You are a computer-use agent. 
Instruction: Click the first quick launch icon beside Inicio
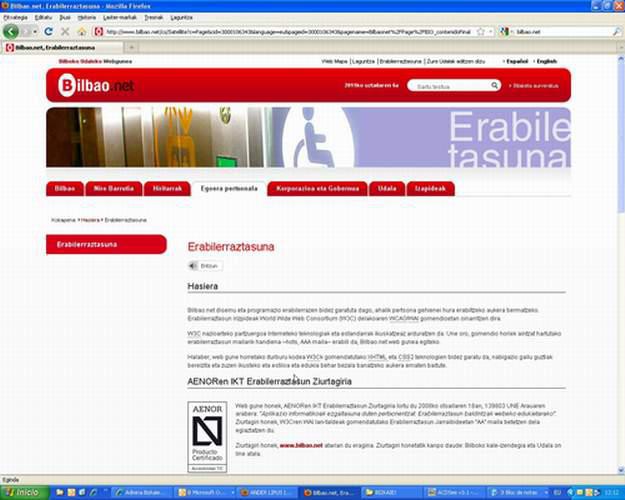tap(60, 493)
